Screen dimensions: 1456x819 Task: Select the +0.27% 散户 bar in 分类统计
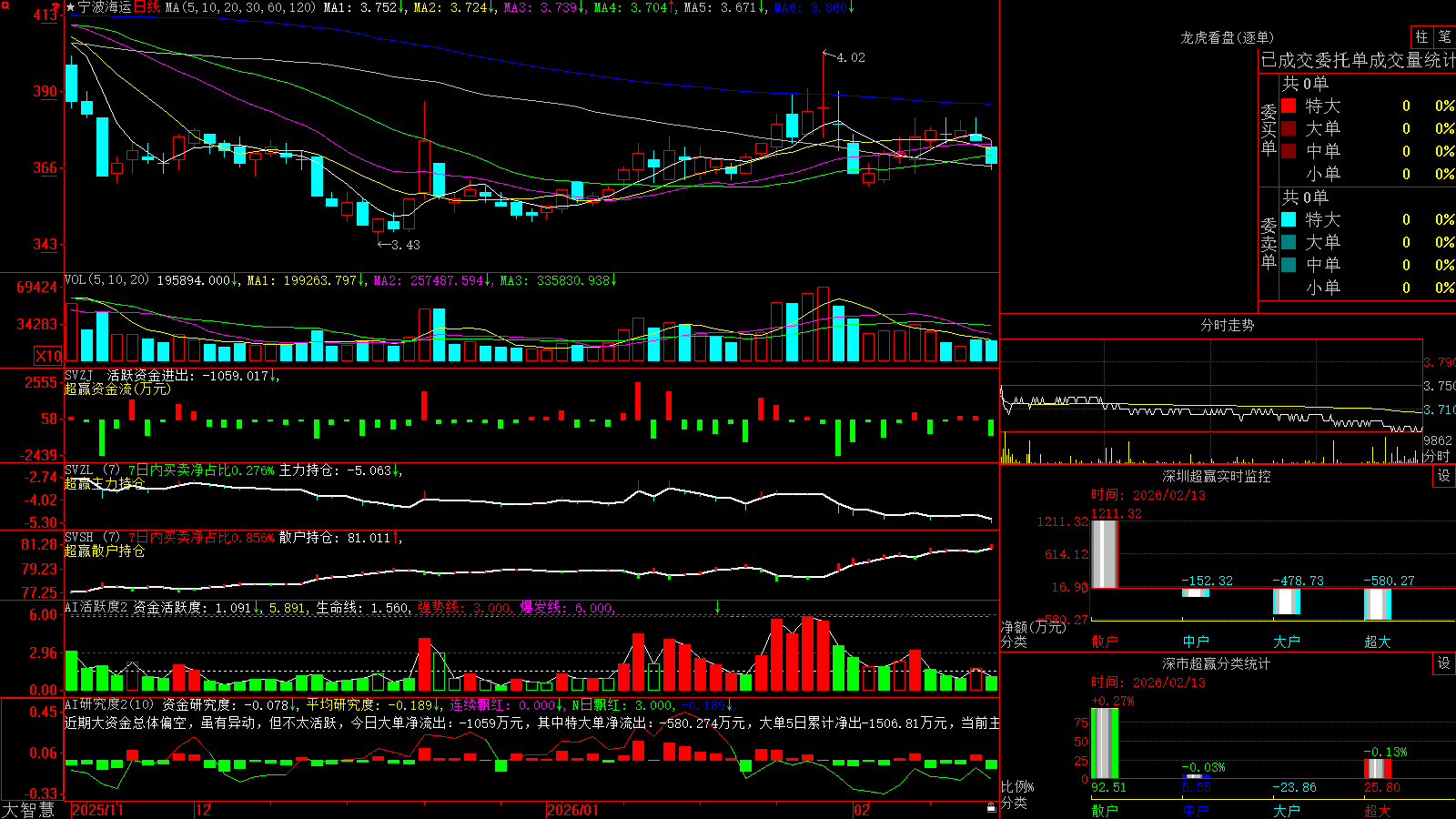pos(1104,743)
